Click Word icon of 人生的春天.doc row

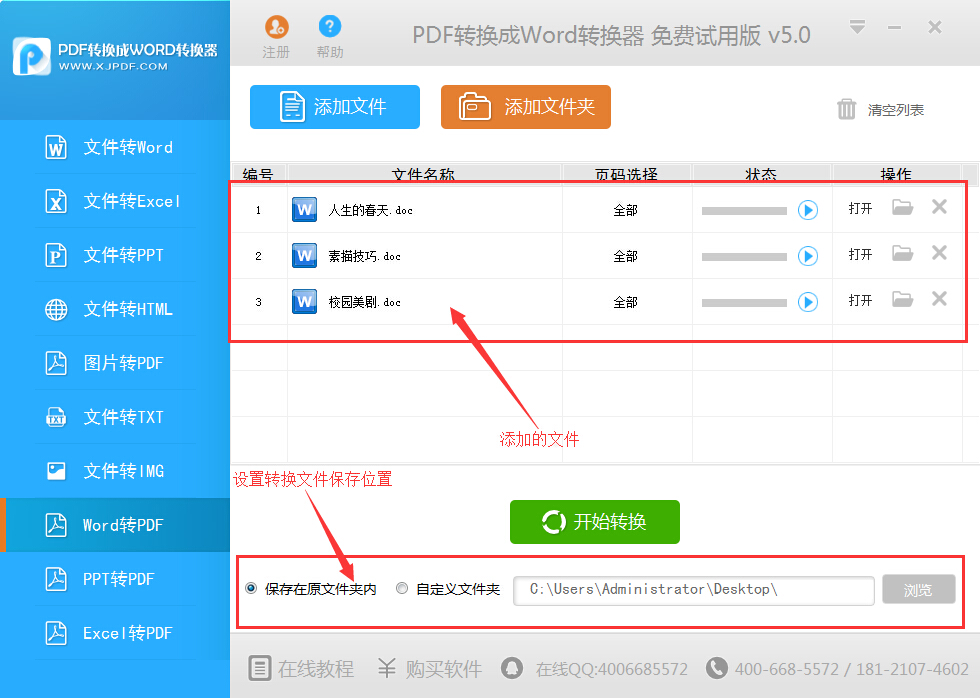click(304, 210)
